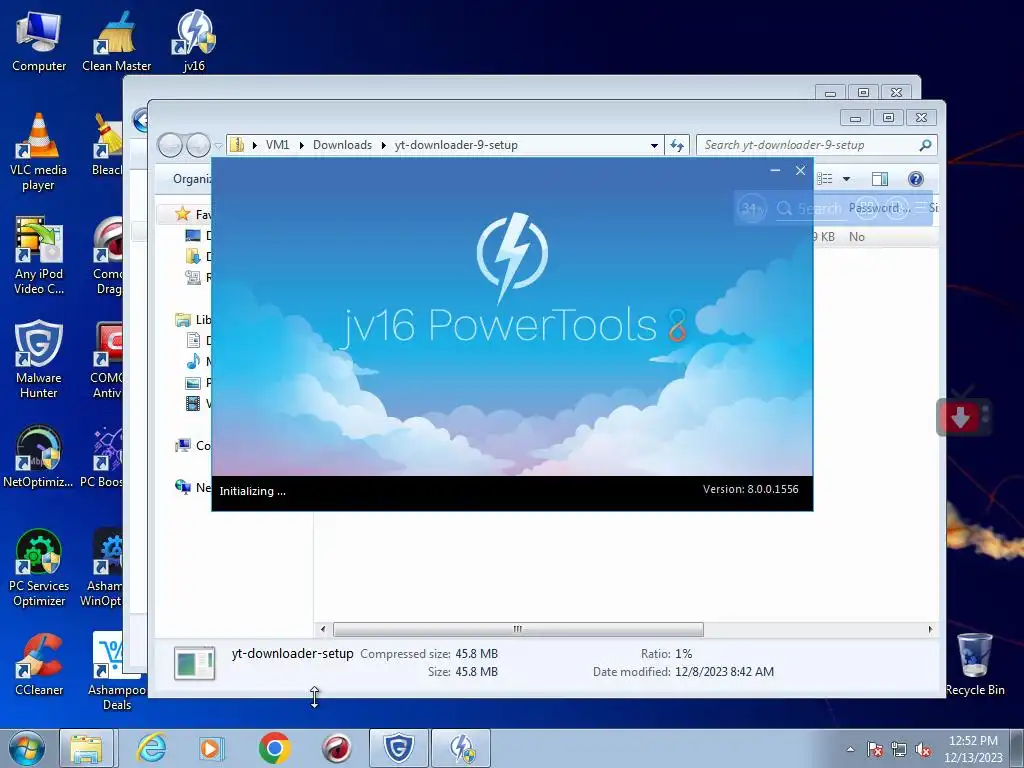Image resolution: width=1024 pixels, height=768 pixels.
Task: Minimize the jv16 PowerTools splash window
Action: [775, 170]
